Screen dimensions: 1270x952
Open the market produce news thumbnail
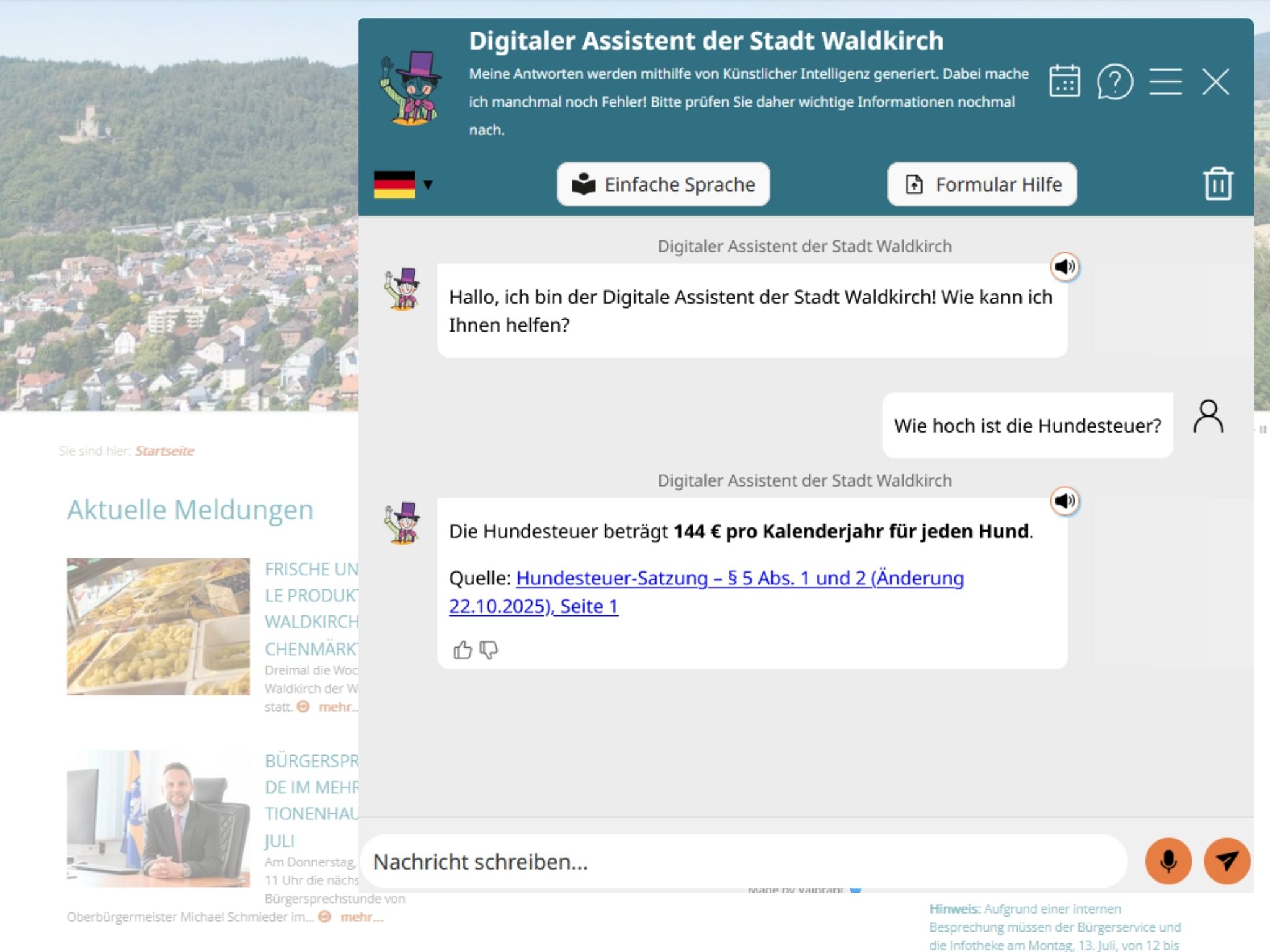(x=158, y=627)
